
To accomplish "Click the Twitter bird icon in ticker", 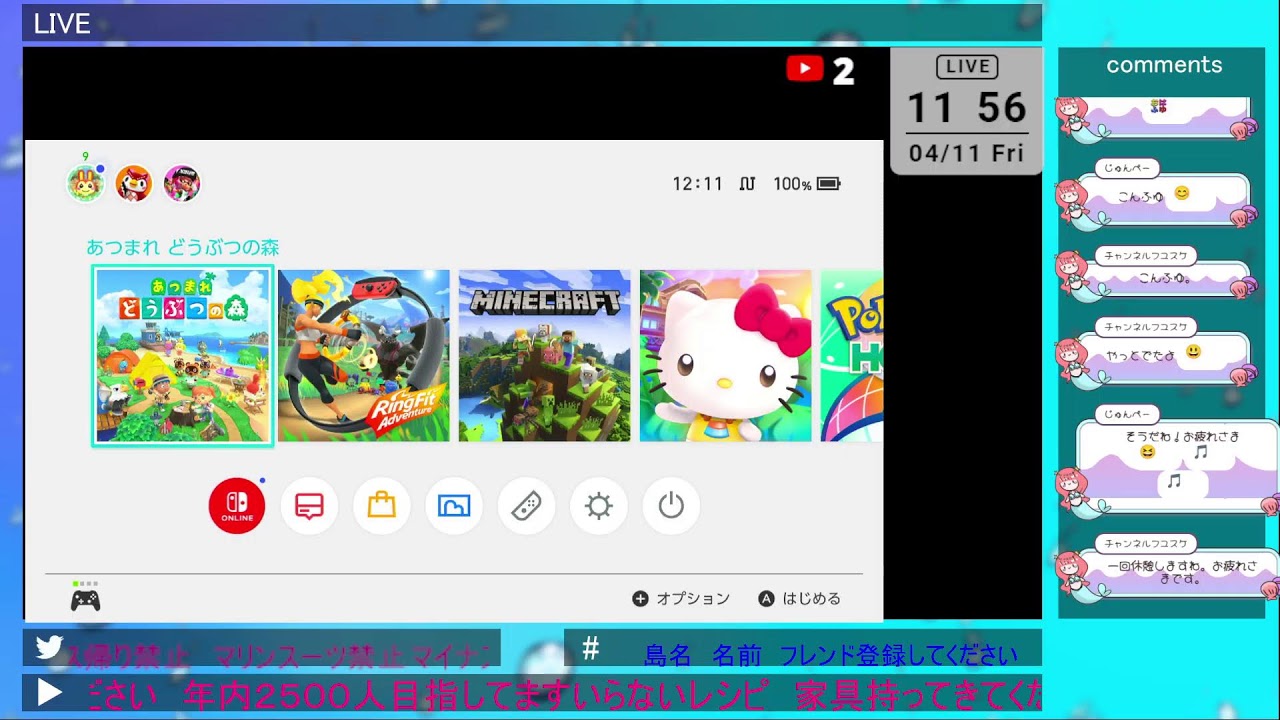I will click(49, 648).
